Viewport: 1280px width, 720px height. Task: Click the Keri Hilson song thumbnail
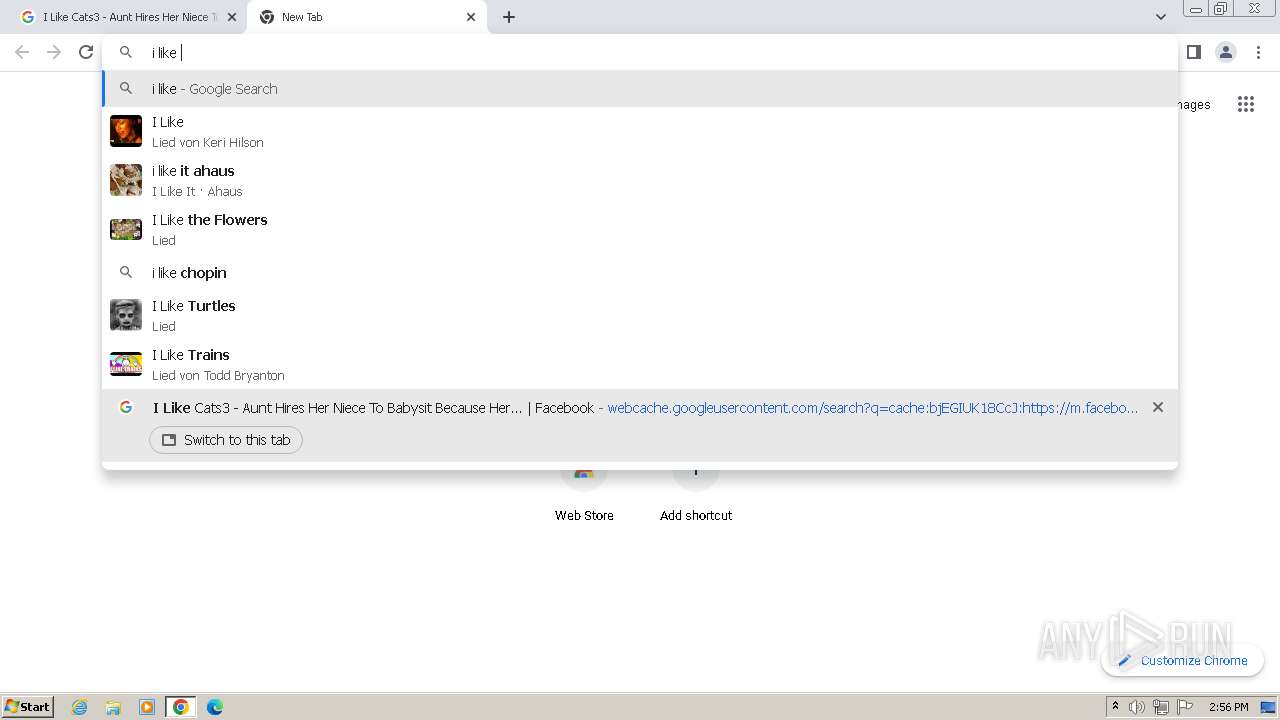click(126, 131)
